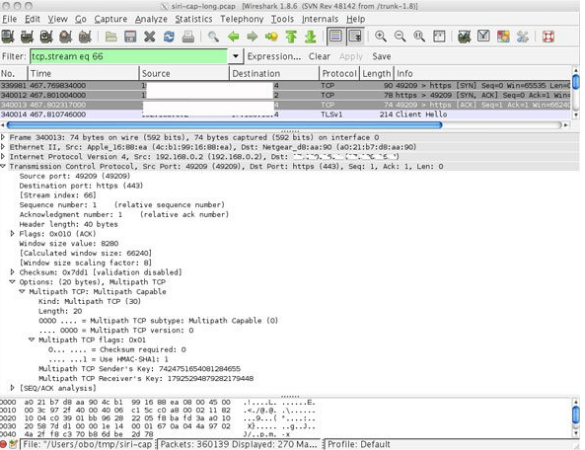
Task: Expand the [SEQ/ACK analysis] node
Action: coord(12,388)
